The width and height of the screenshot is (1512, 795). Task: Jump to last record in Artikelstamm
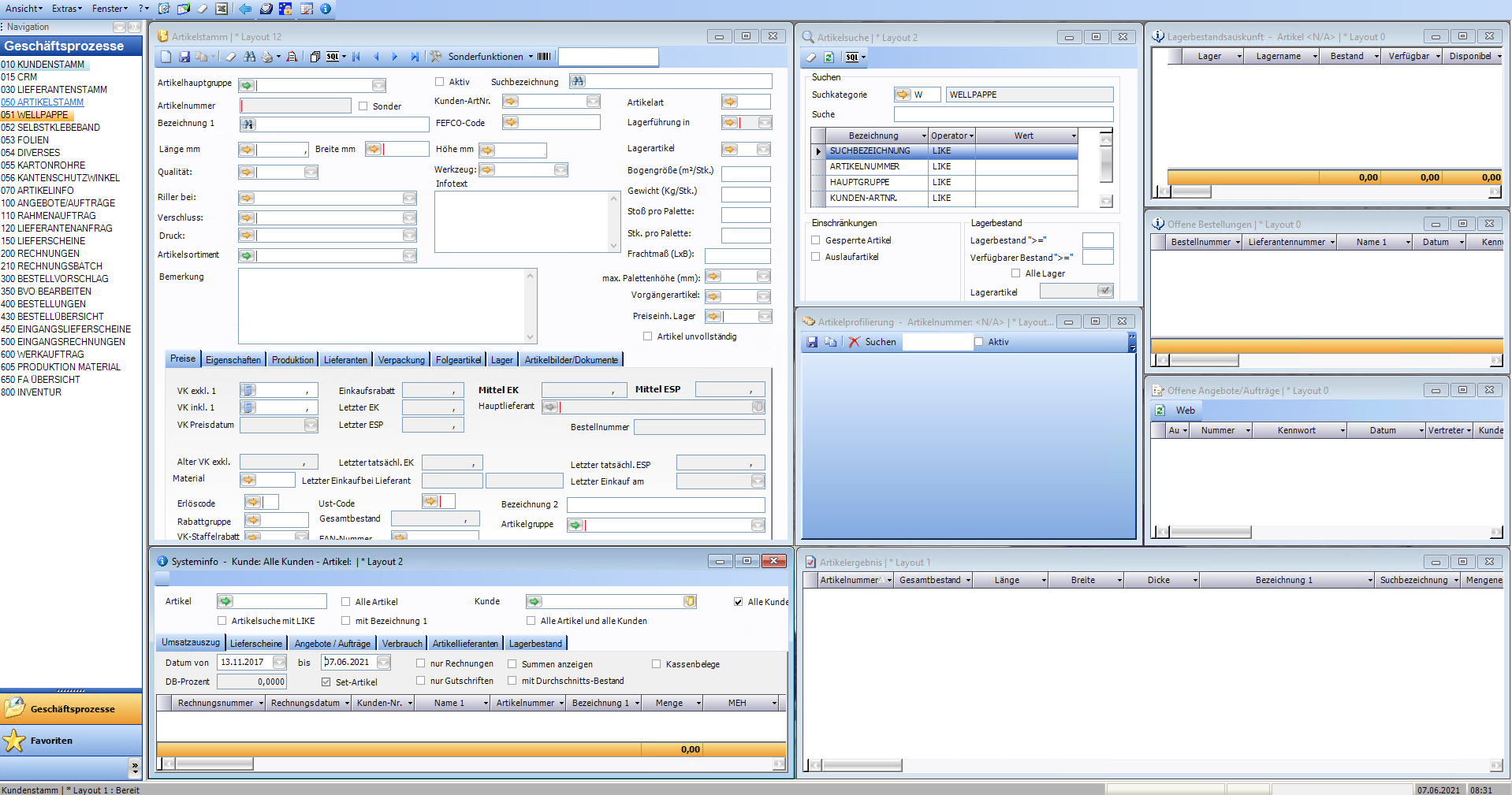click(x=415, y=57)
